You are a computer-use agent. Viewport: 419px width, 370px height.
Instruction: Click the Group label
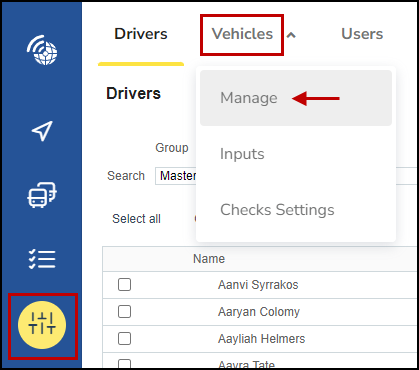172,148
